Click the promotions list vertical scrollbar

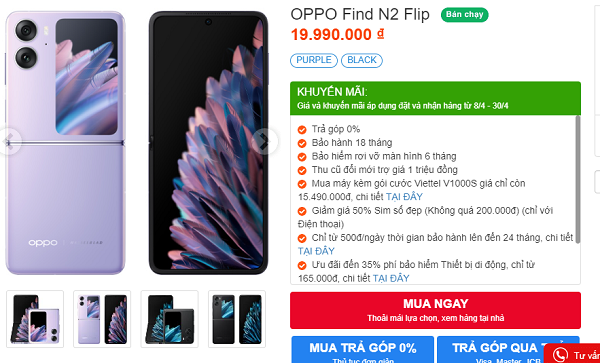point(578,179)
